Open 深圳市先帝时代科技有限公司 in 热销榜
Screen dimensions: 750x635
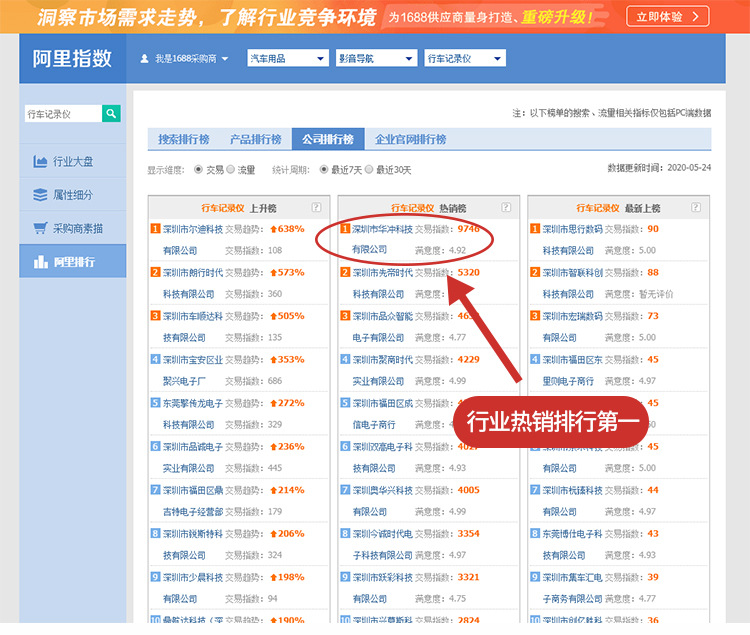(x=382, y=283)
